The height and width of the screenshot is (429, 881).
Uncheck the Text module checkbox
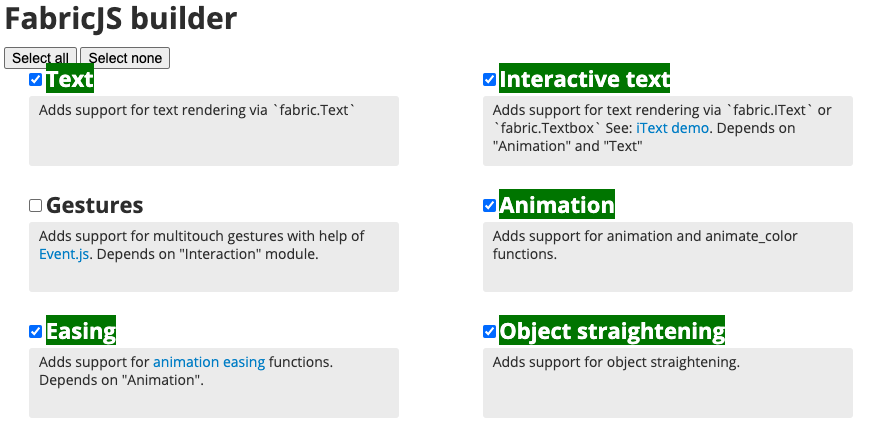(36, 80)
